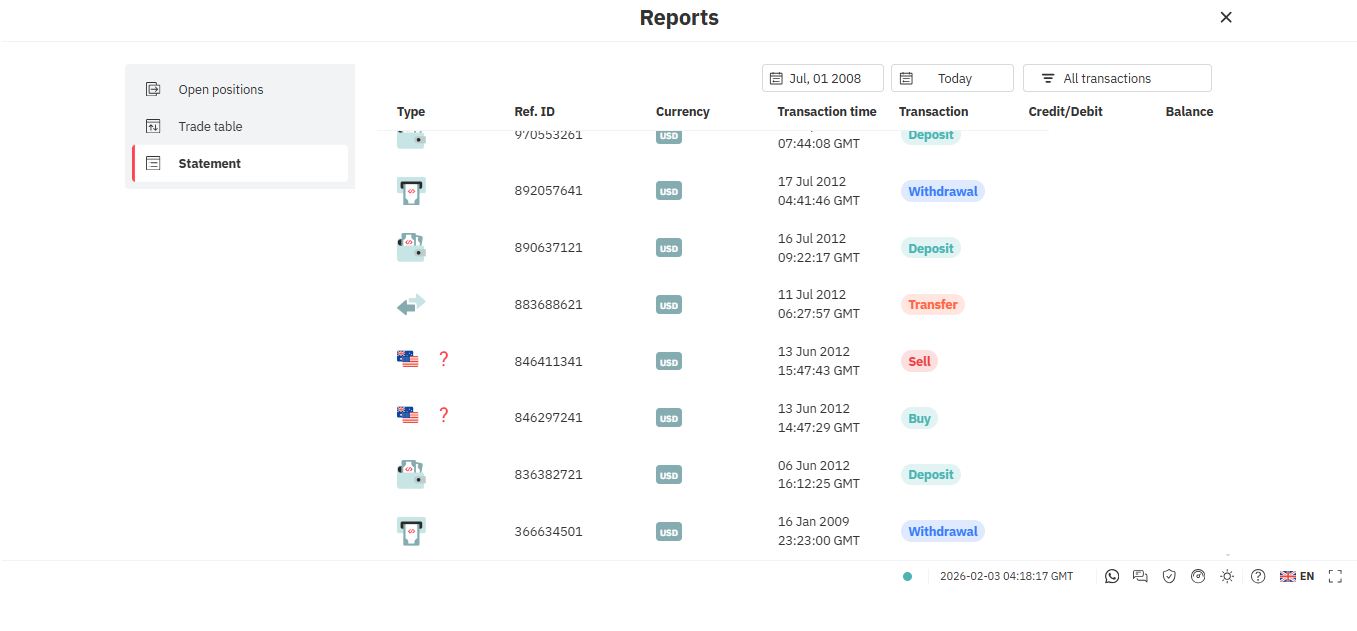This screenshot has width=1357, height=631.
Task: Click the Trade table sidebar icon
Action: 153,126
